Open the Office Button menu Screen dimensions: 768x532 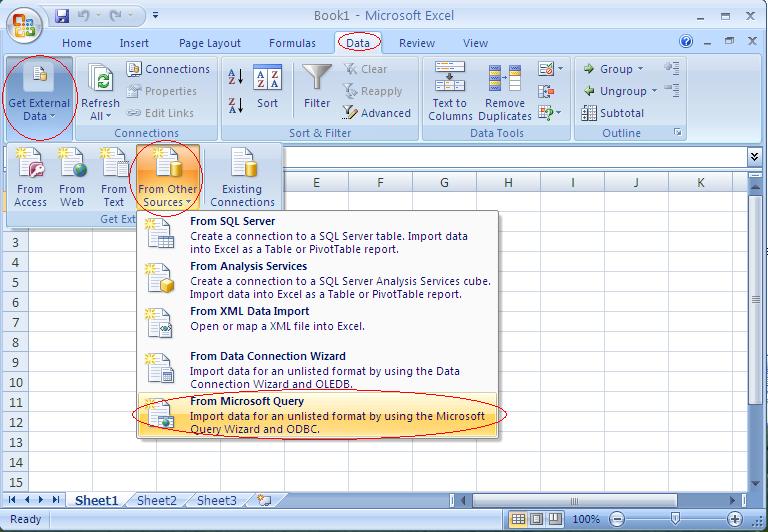[x=24, y=25]
